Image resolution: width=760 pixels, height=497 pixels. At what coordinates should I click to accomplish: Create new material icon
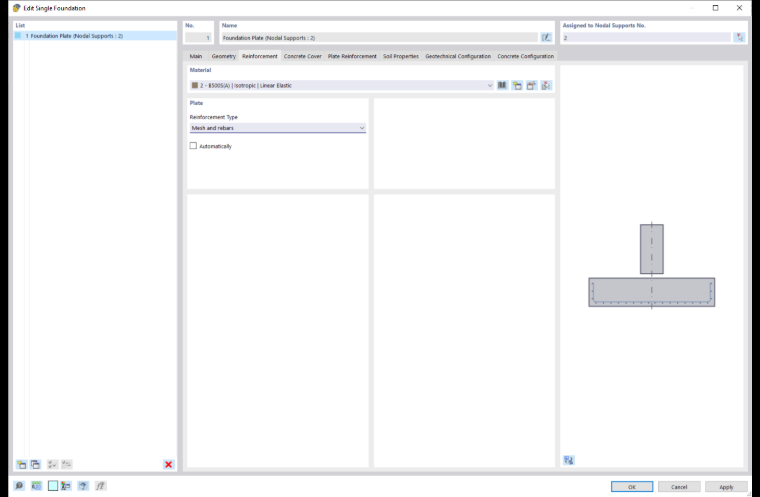point(517,85)
